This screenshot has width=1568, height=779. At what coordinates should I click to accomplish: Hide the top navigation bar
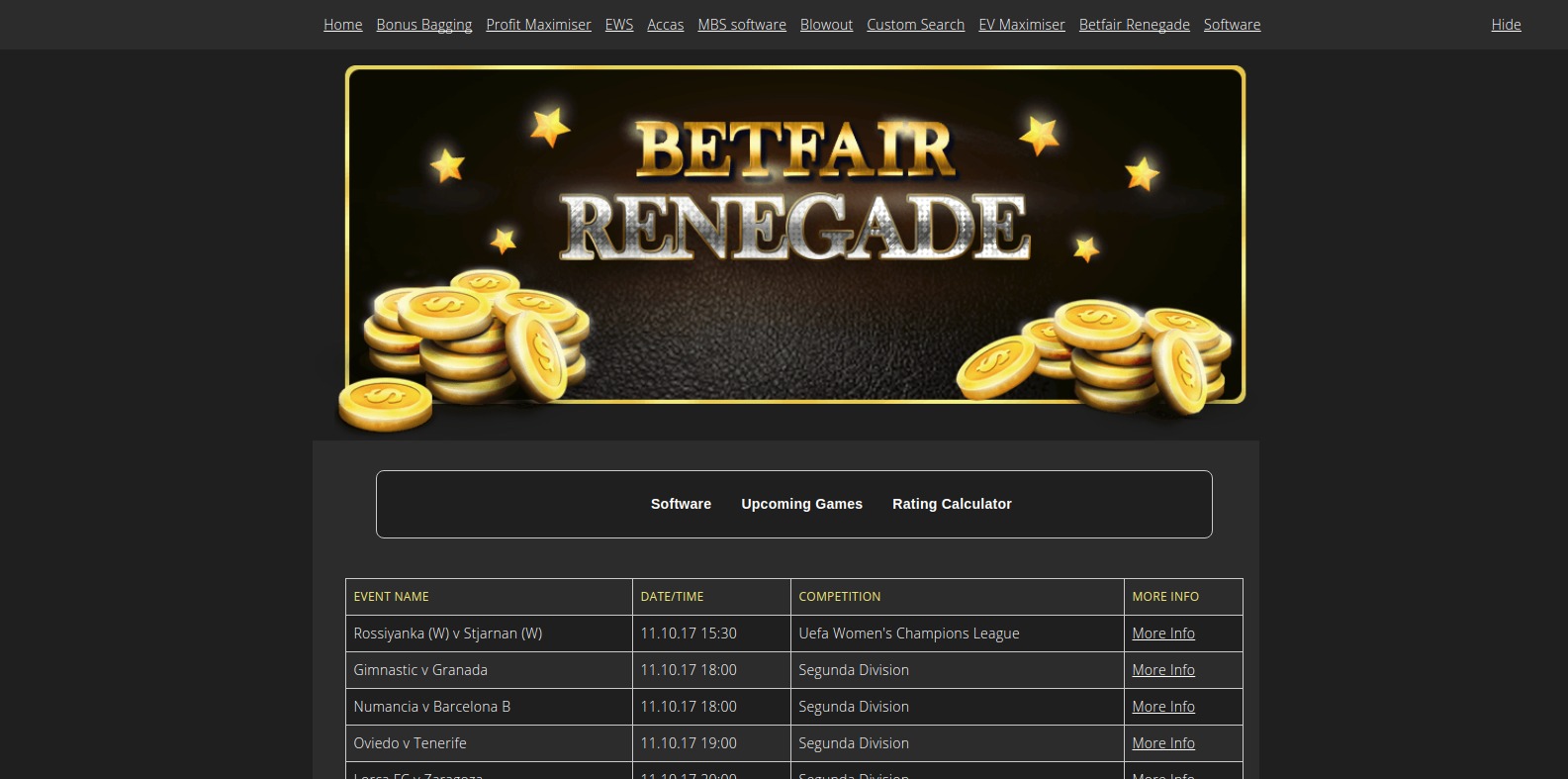[1506, 25]
